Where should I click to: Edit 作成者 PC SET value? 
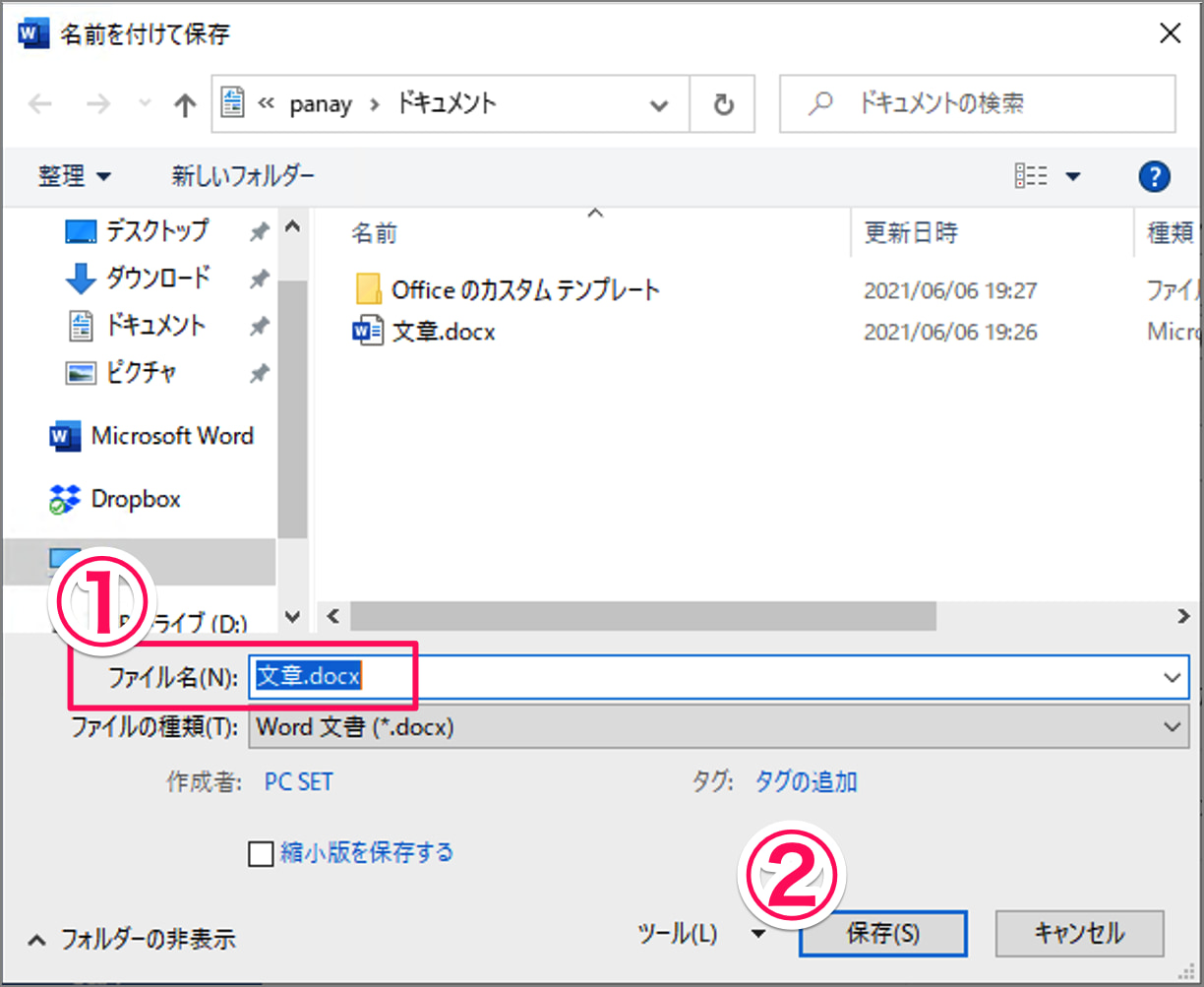pos(299,782)
